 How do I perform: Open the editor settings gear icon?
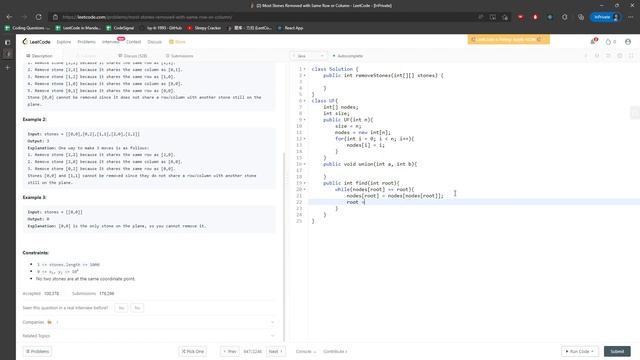coord(620,56)
